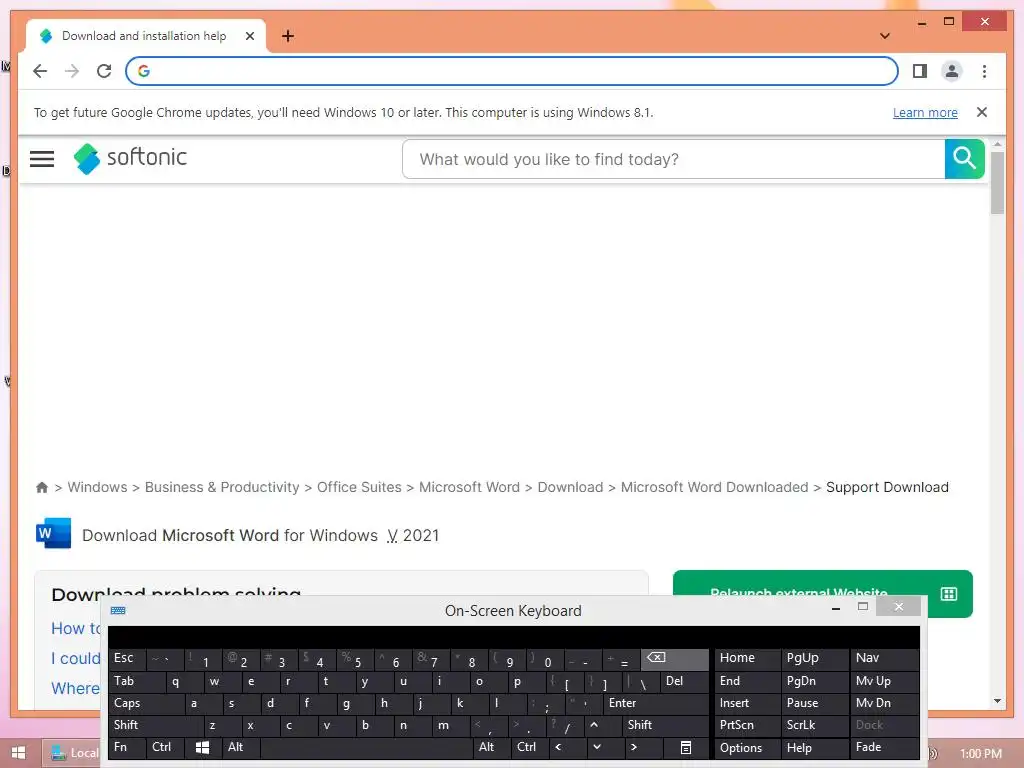Toggle the left Ctrl key
Viewport: 1024px width, 768px height.
[165, 747]
